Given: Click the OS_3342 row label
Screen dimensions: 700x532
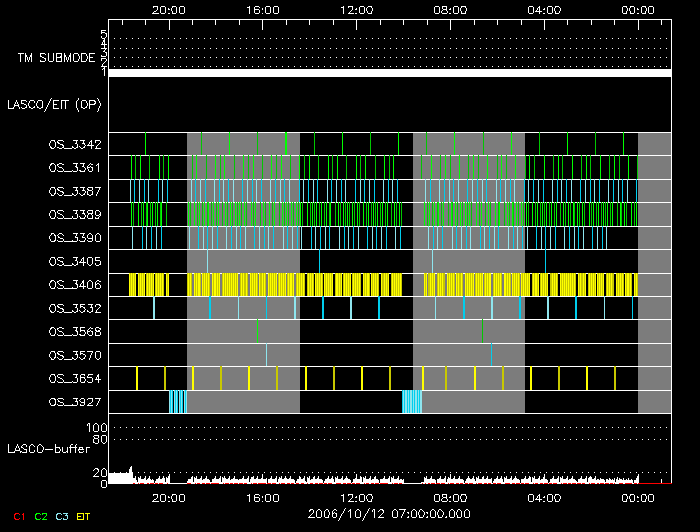Looking at the screenshot, I should coord(75,145).
